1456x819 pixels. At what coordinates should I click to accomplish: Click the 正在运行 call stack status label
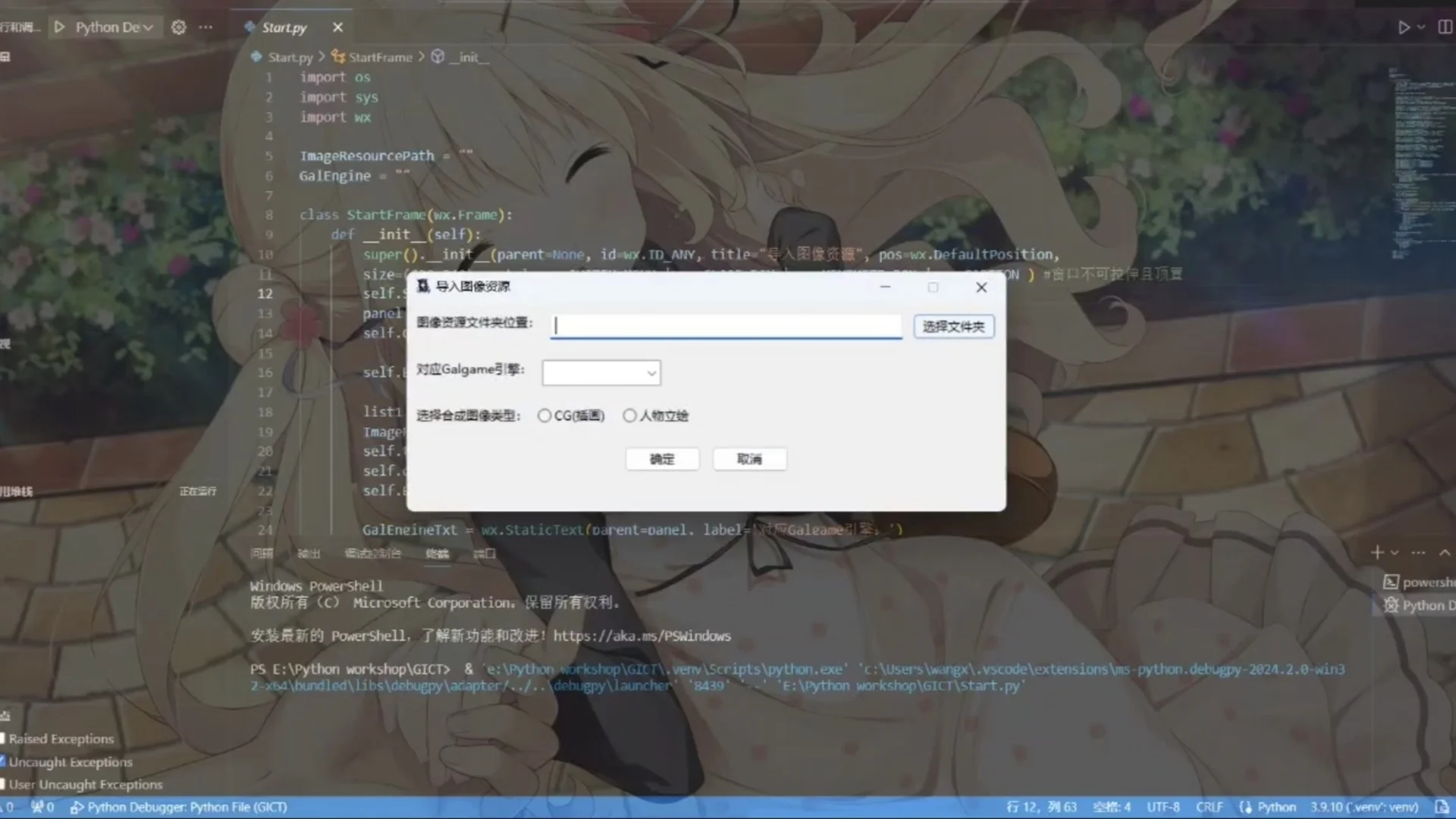pos(198,491)
